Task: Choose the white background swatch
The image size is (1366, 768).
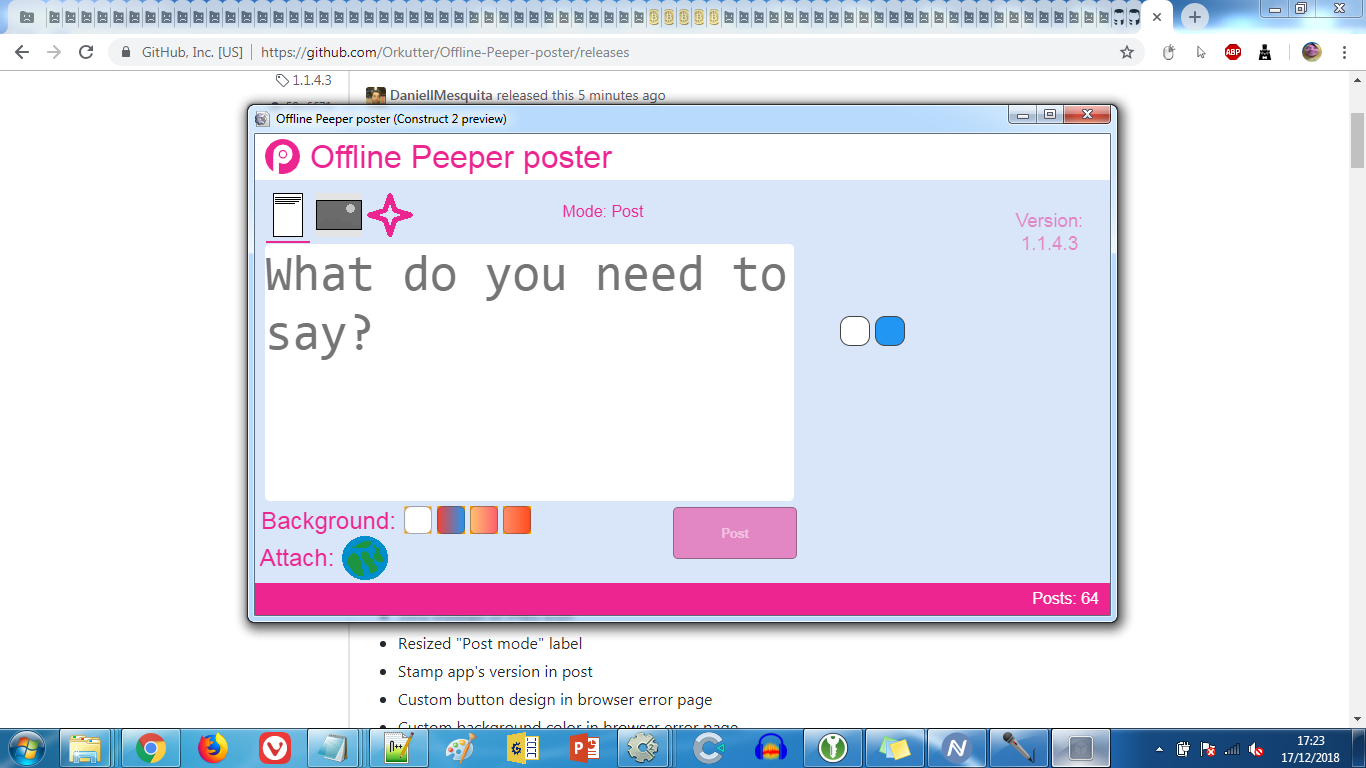Action: pos(418,520)
